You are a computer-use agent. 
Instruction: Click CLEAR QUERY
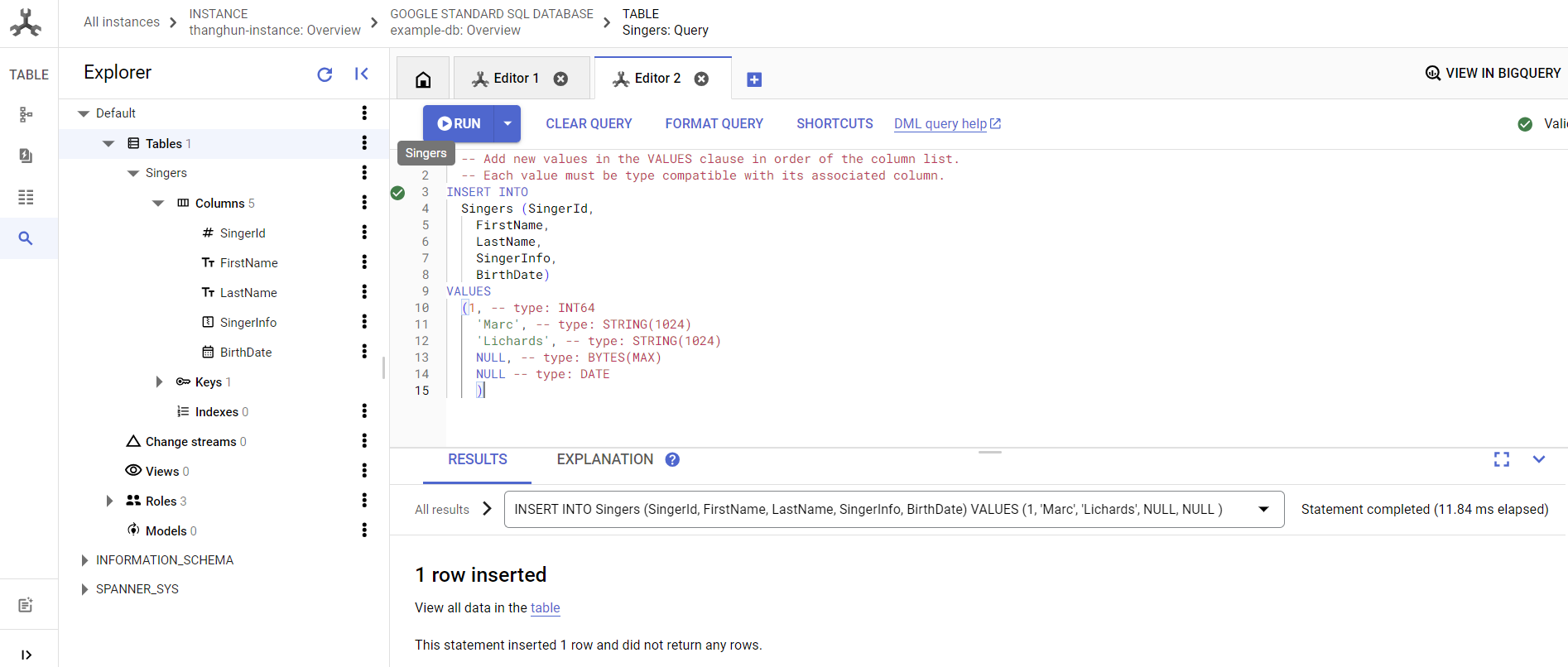pyautogui.click(x=589, y=123)
